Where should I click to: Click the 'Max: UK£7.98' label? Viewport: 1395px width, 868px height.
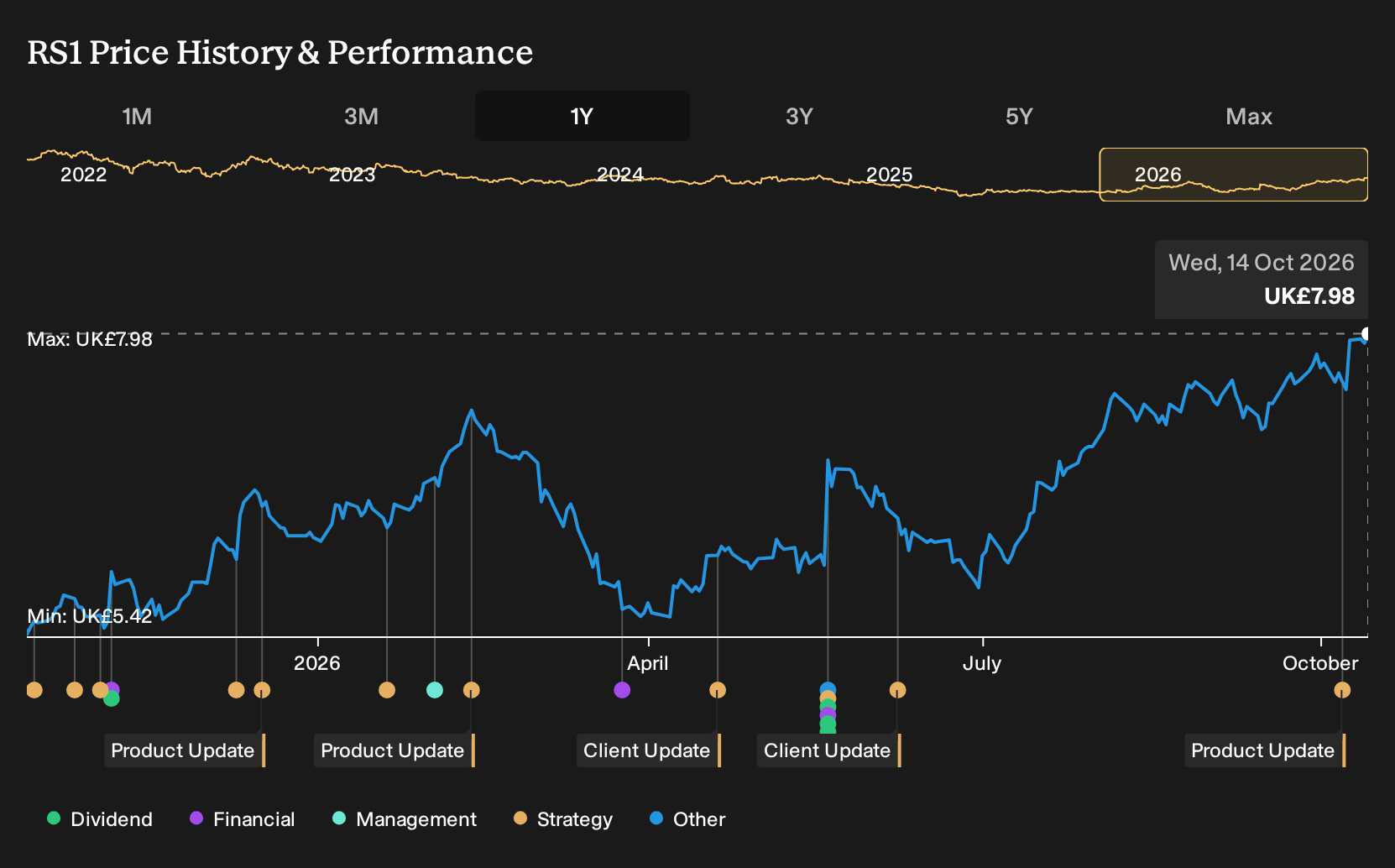[90, 339]
